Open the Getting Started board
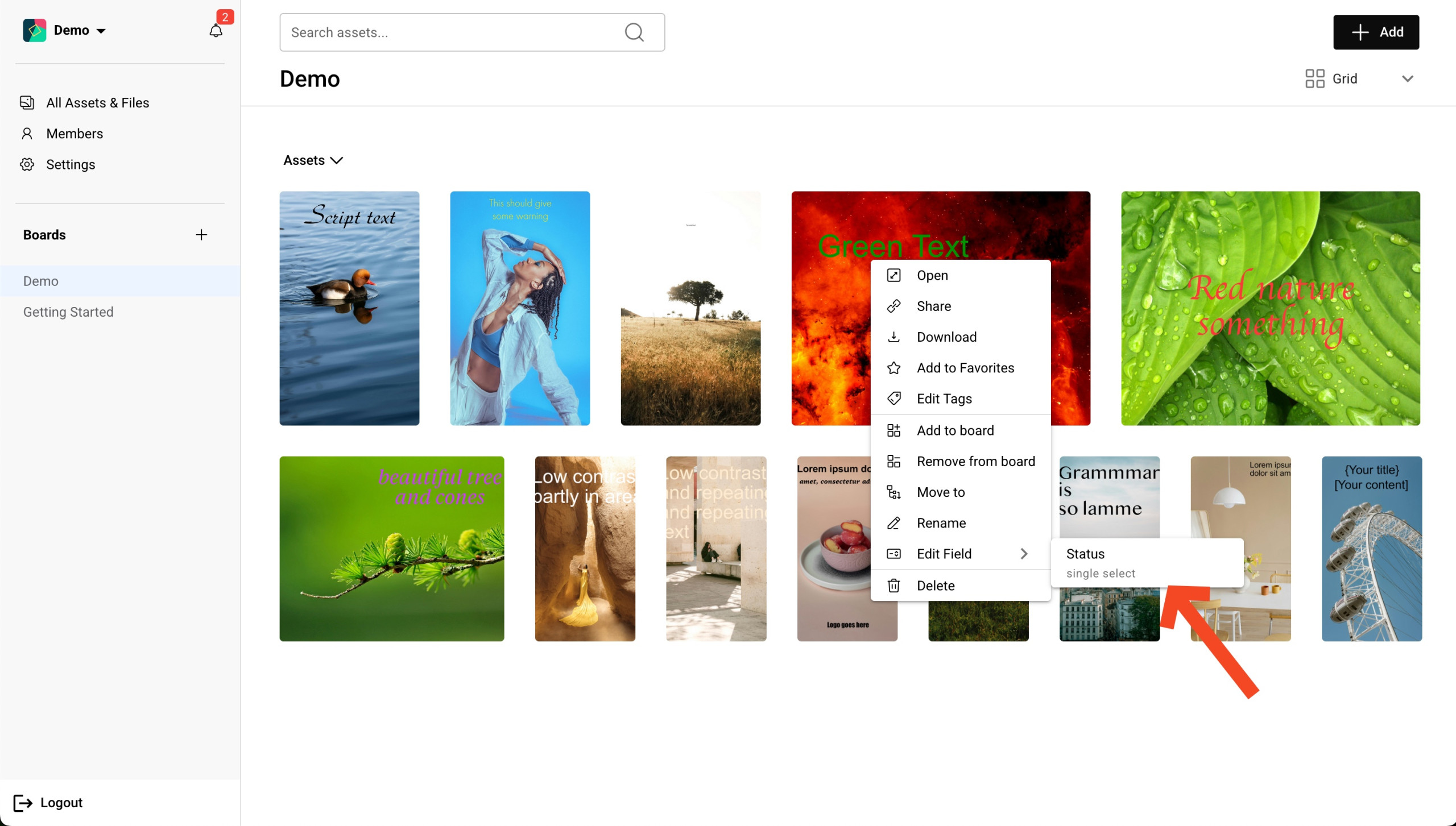 tap(68, 312)
